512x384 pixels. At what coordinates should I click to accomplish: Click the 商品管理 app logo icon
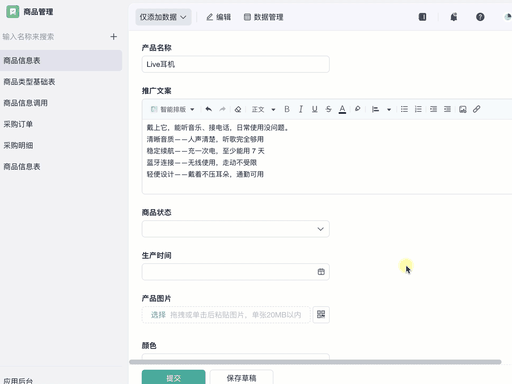click(x=13, y=12)
